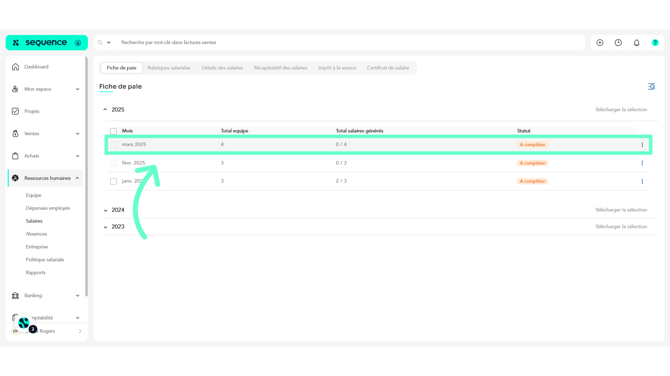Expand the Ventes chevron
The height and width of the screenshot is (376, 670).
pos(77,134)
